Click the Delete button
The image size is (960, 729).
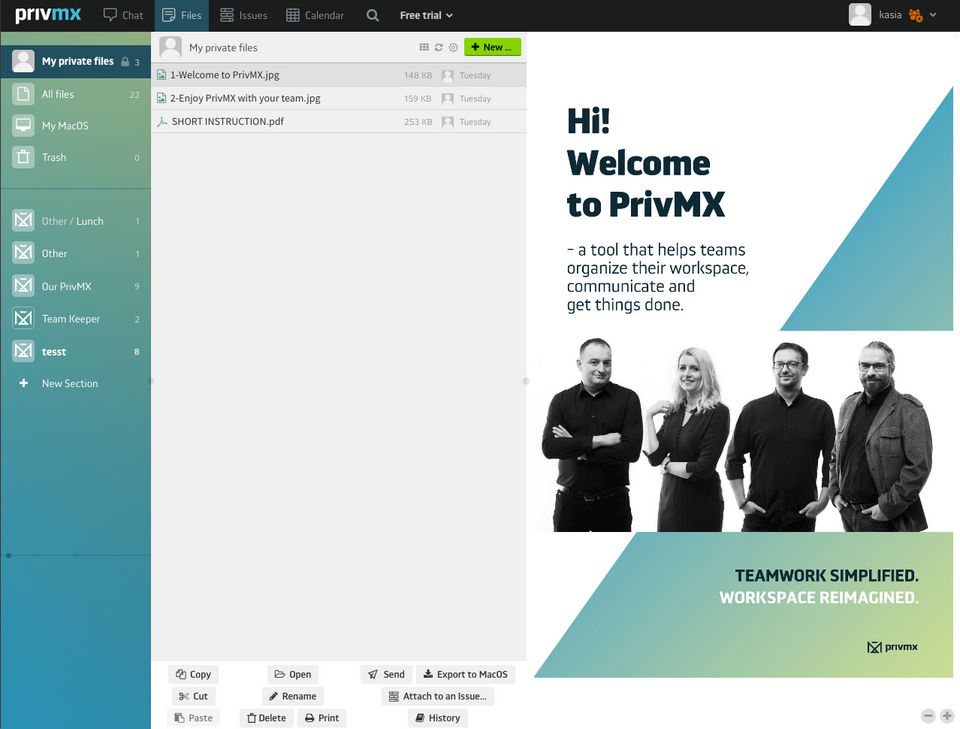pyautogui.click(x=266, y=718)
